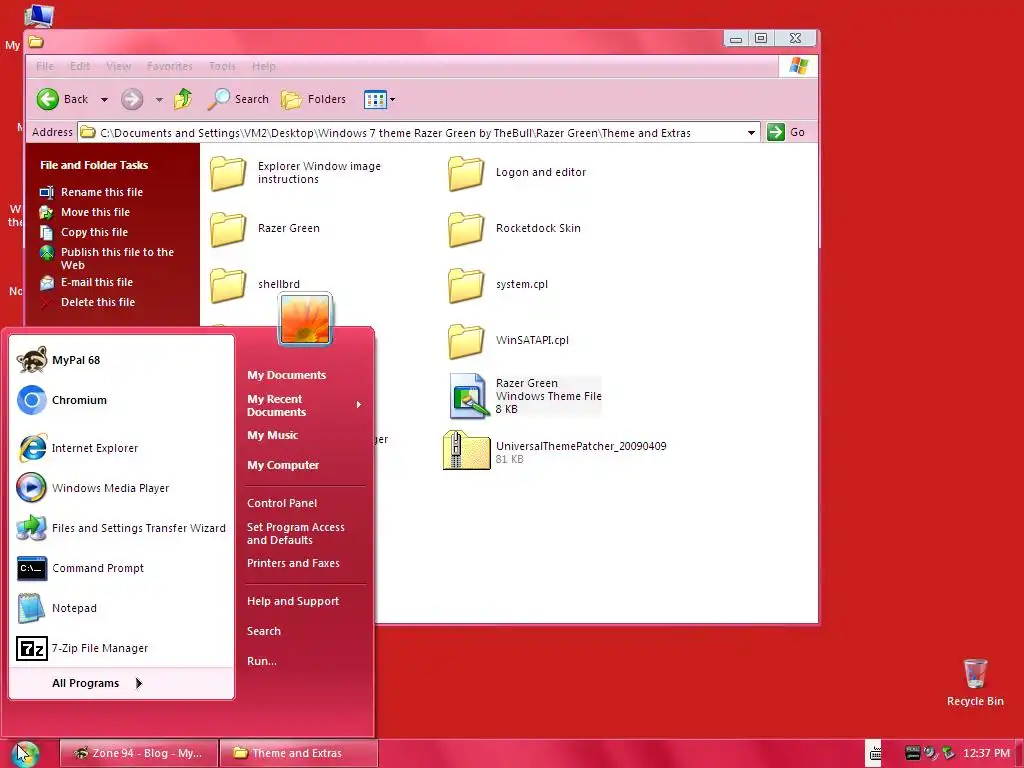
Task: Expand the Address bar dropdown
Action: point(751,133)
